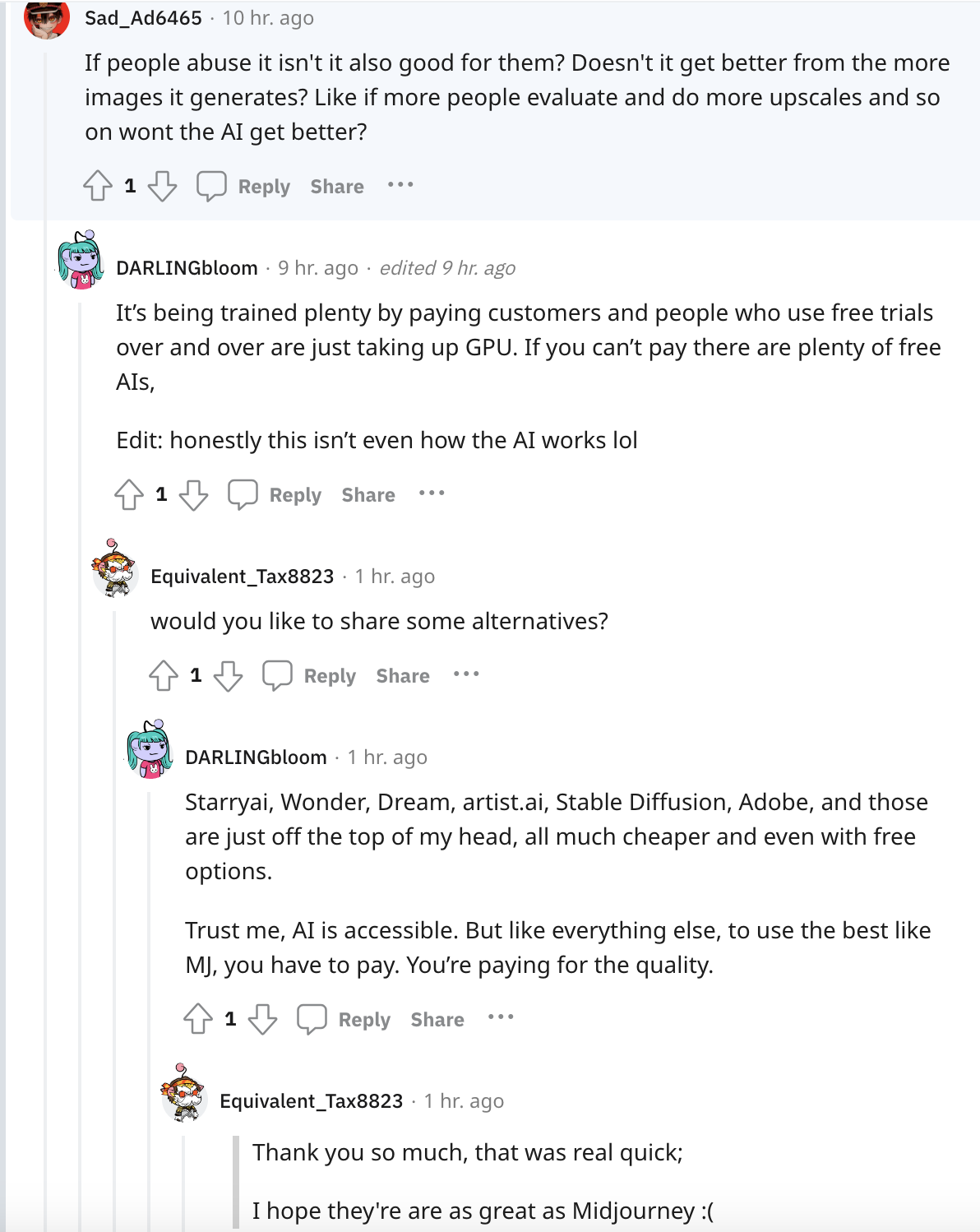Click comment bubble icon under Sad_Ad6465's comment

[211, 186]
